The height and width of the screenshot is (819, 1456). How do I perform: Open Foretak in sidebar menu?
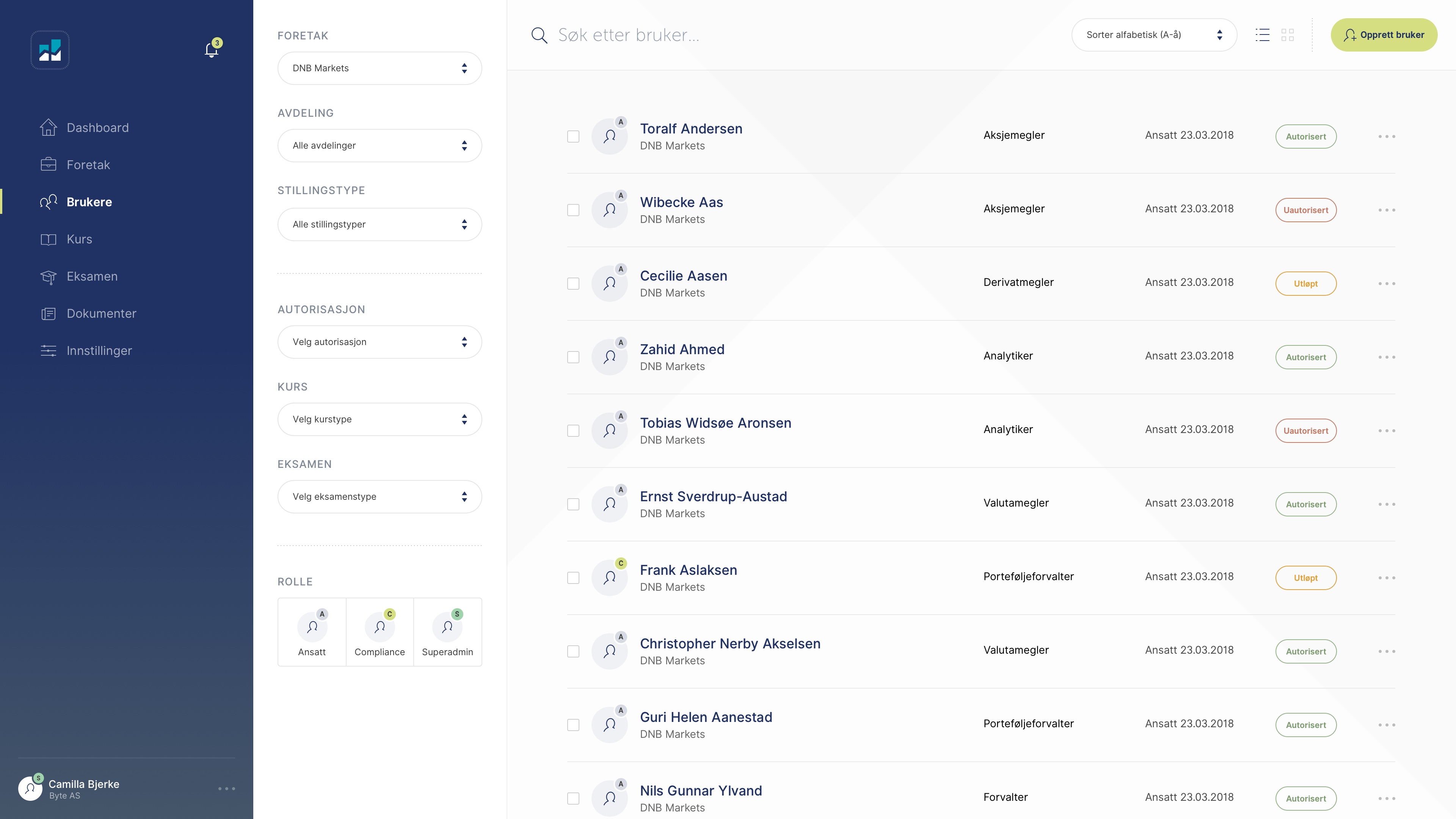pyautogui.click(x=75, y=165)
